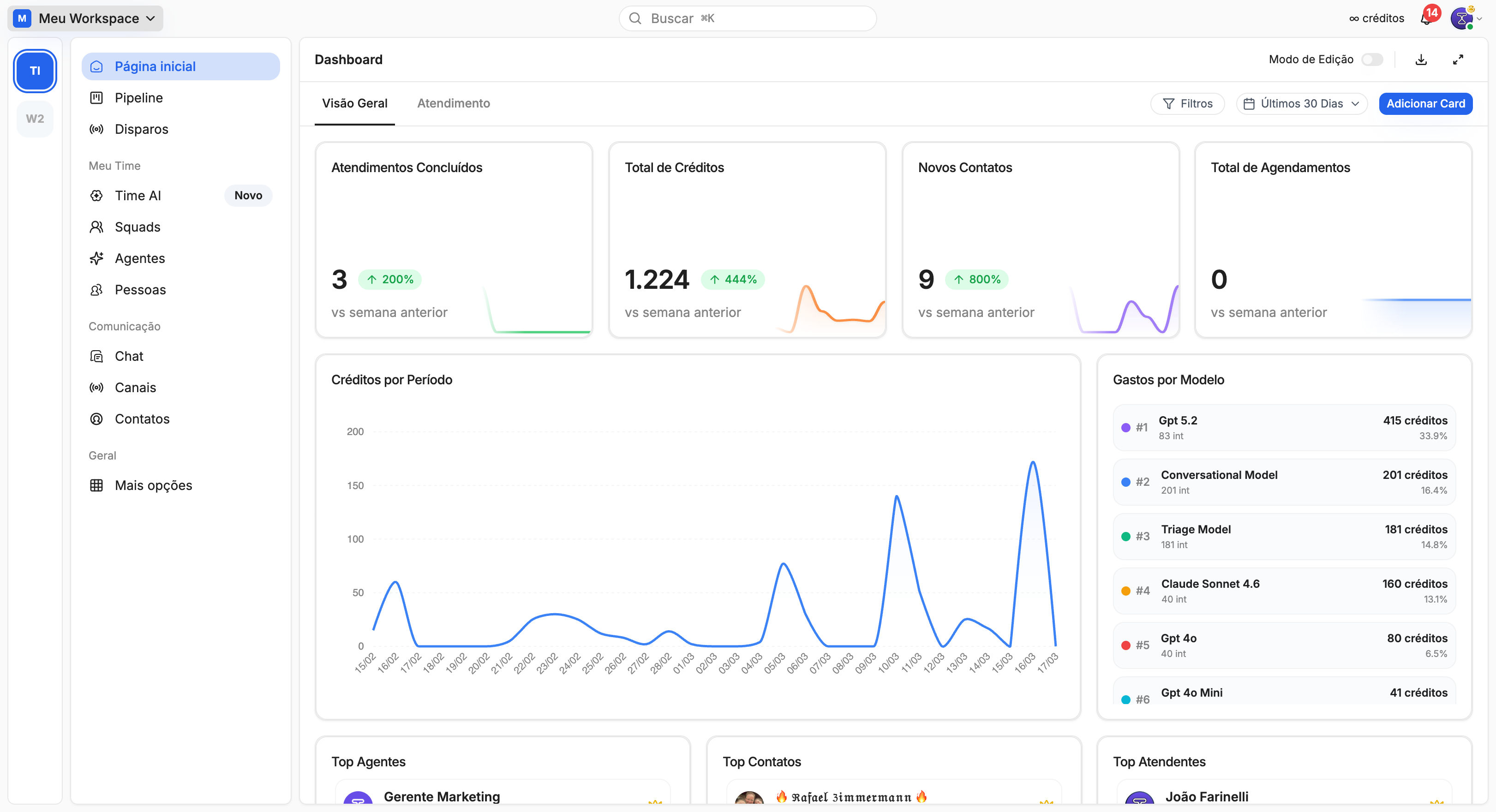Open the TI workspace avatar

[35, 71]
